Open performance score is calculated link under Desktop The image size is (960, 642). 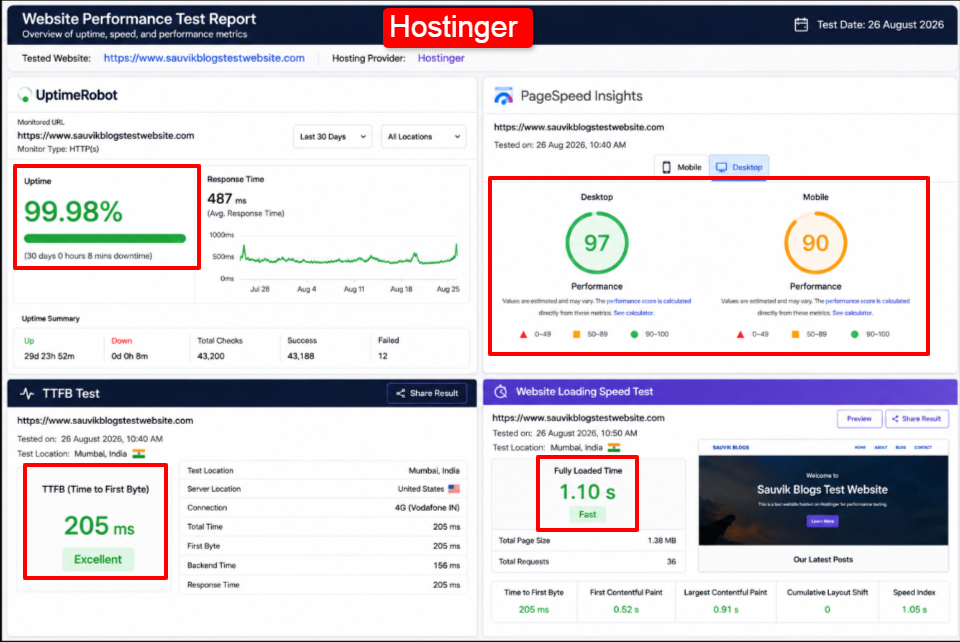point(648,301)
